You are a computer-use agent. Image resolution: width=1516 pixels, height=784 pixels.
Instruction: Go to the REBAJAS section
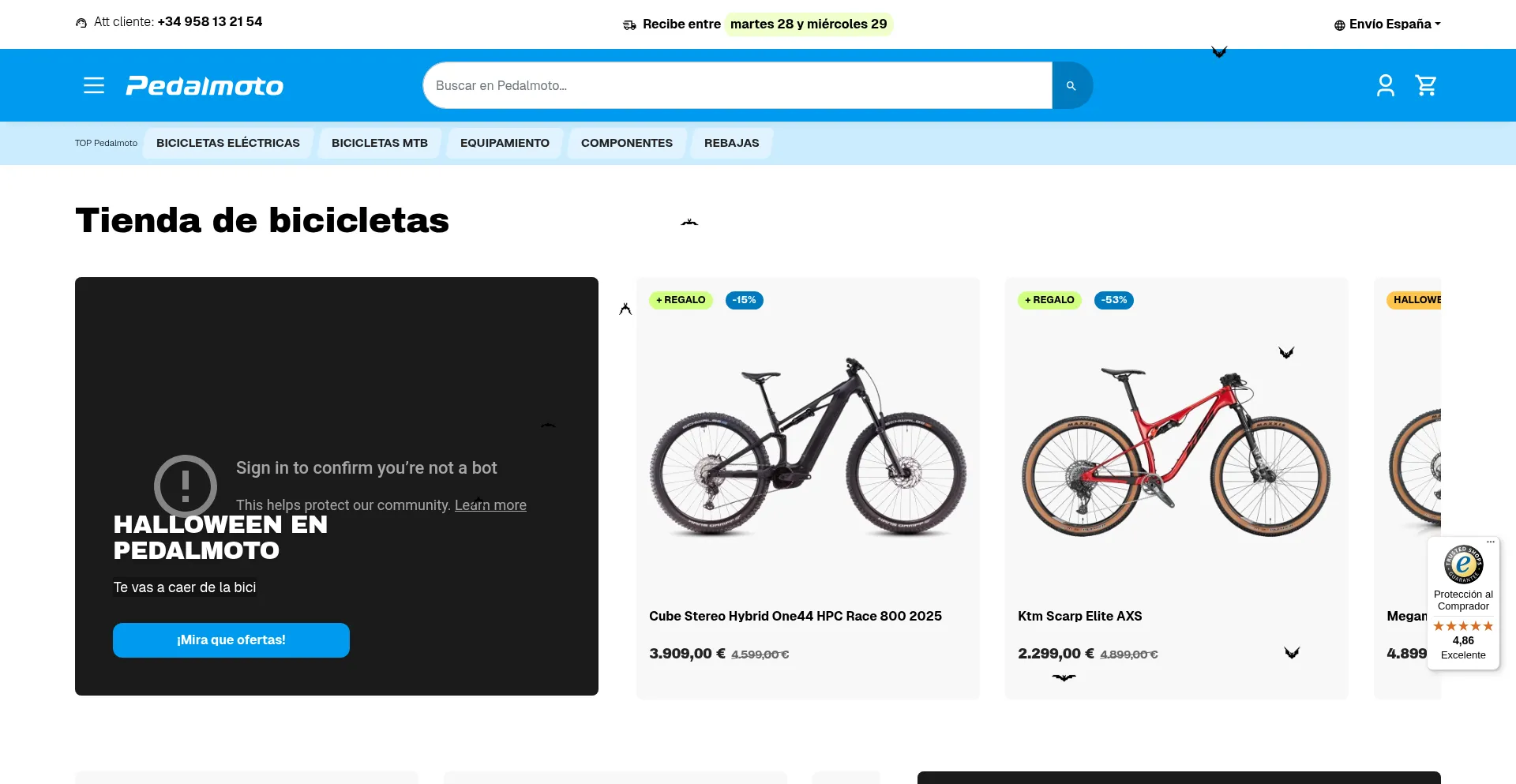pyautogui.click(x=732, y=143)
